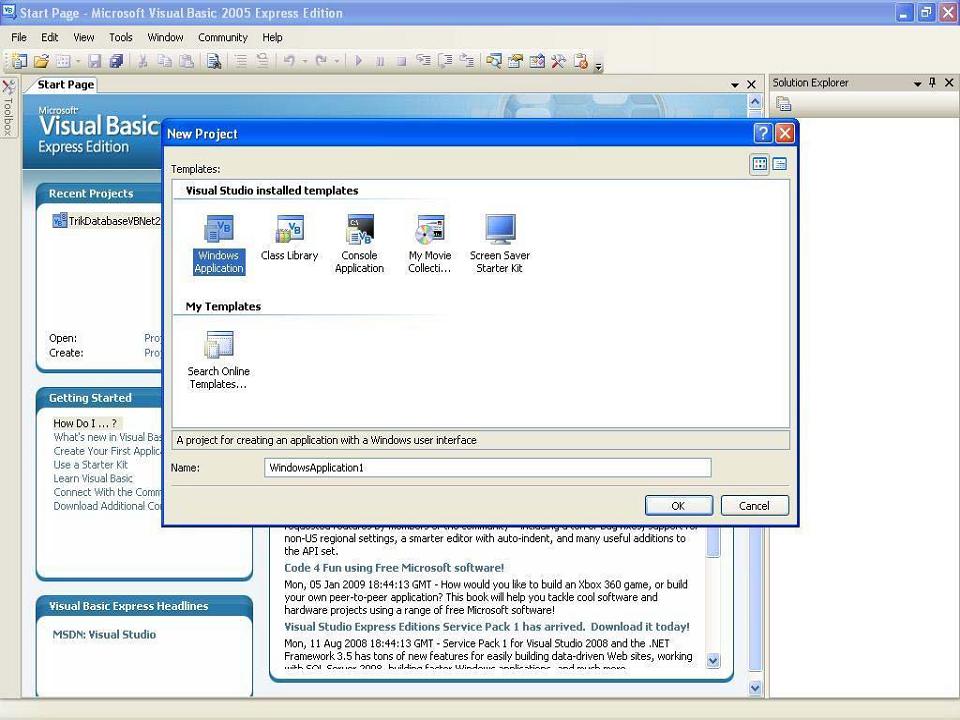Screen dimensions: 960x720
Task: Open Solution Explorer window position dropdown
Action: point(917,83)
